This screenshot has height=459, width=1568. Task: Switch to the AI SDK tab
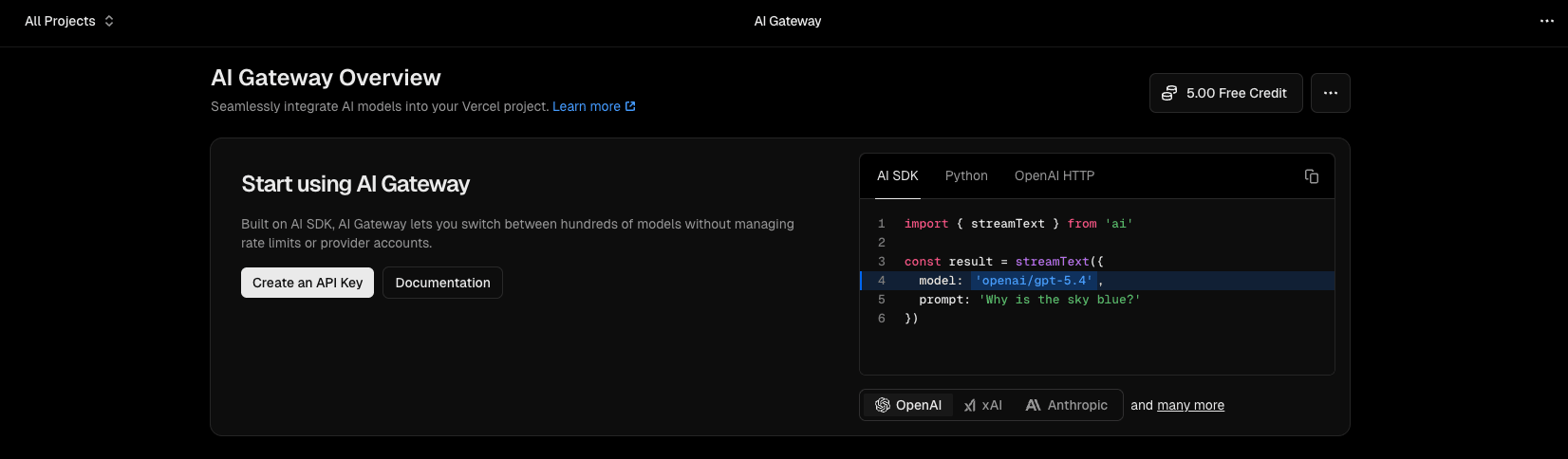(x=898, y=175)
